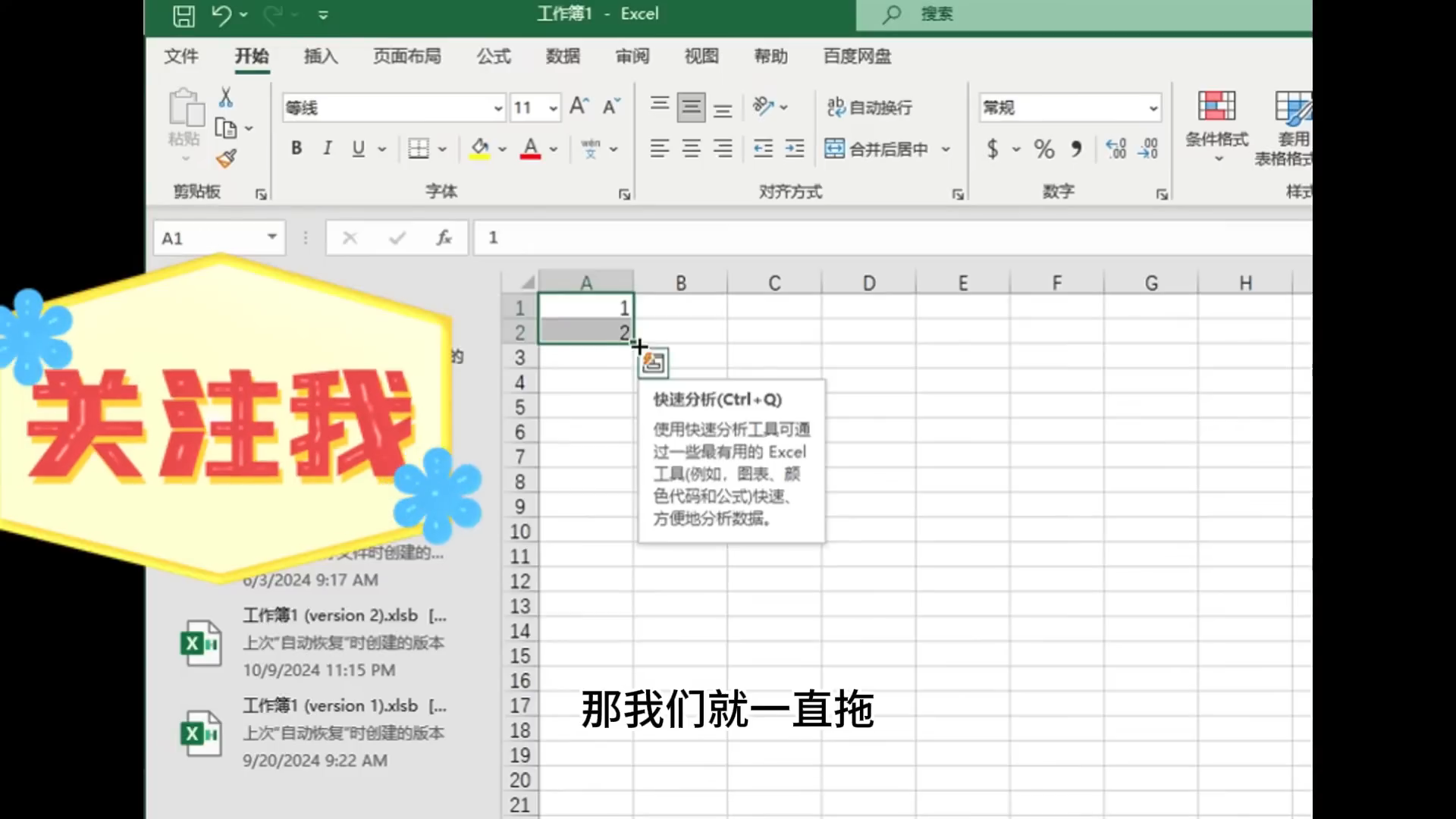The height and width of the screenshot is (819, 1456).
Task: Open the 字体 dialog launcher
Action: tap(624, 195)
